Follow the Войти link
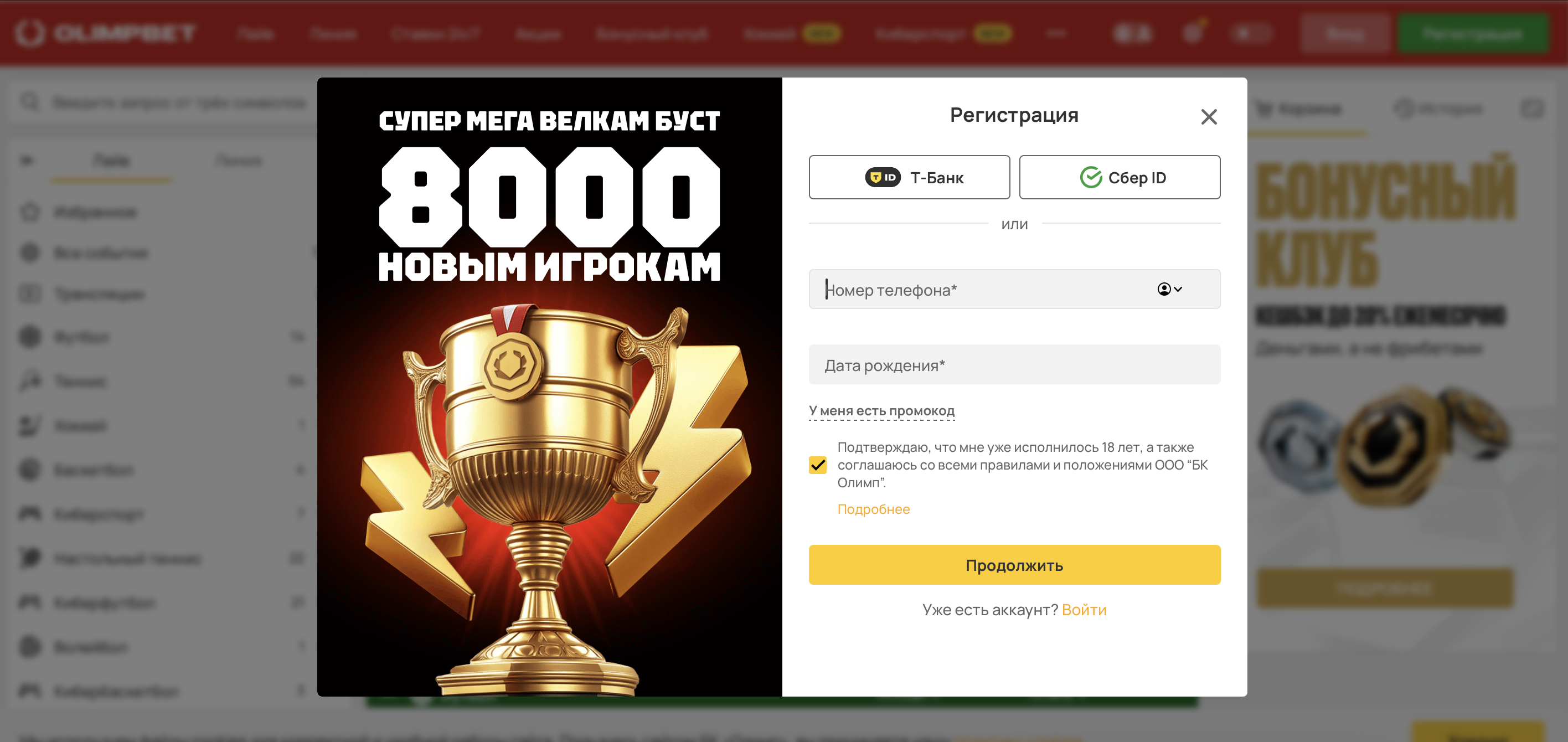 pos(1084,610)
